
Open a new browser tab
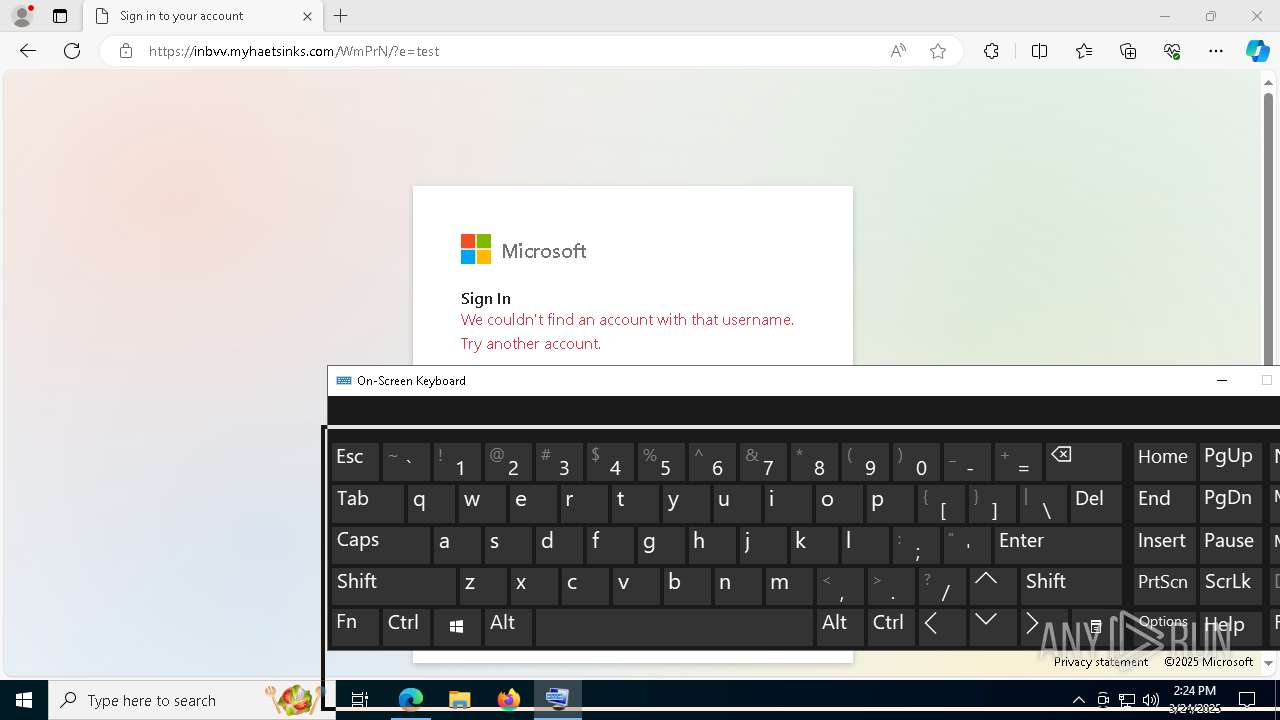[341, 16]
